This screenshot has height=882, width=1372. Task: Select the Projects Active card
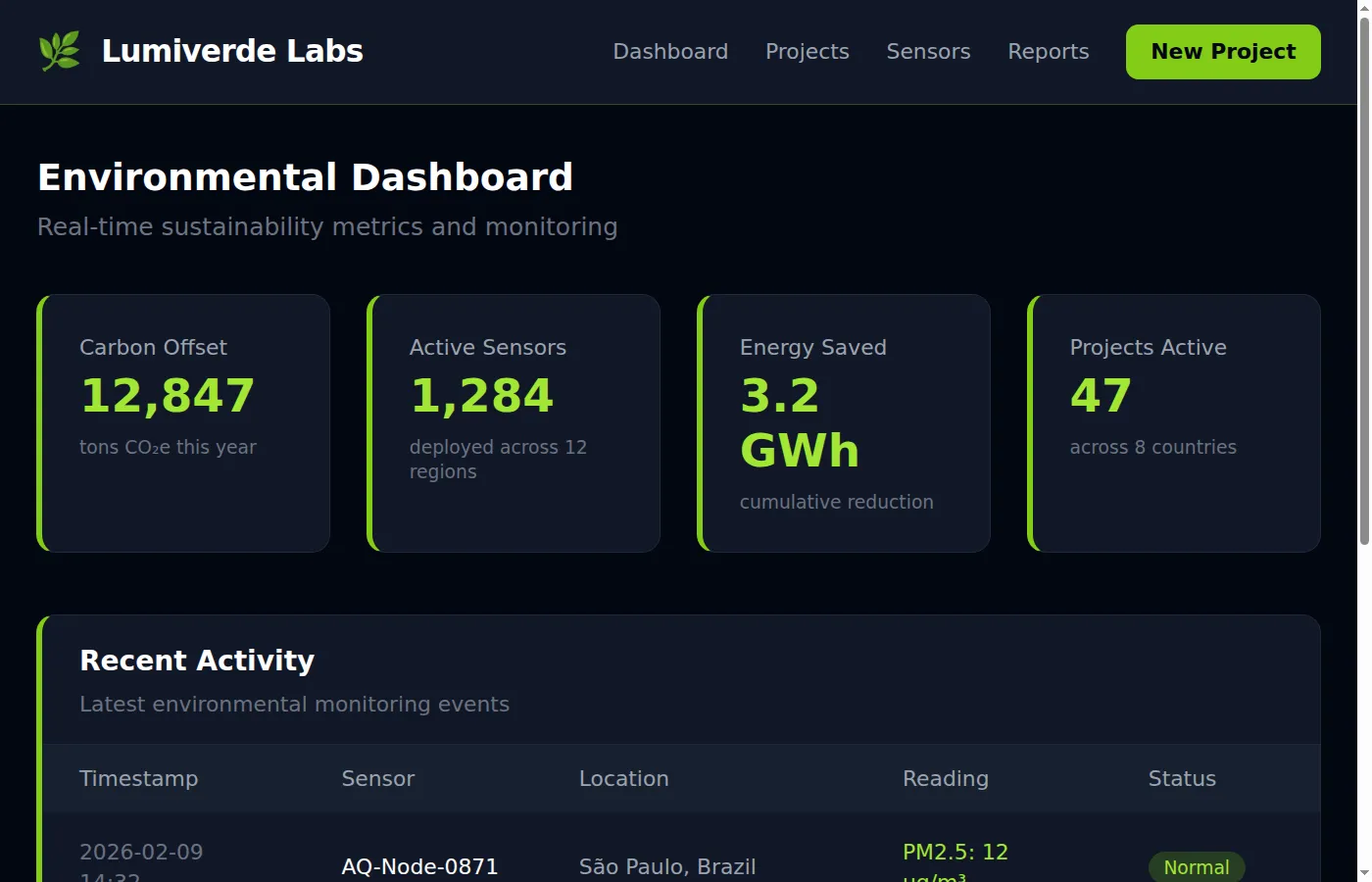click(1173, 422)
